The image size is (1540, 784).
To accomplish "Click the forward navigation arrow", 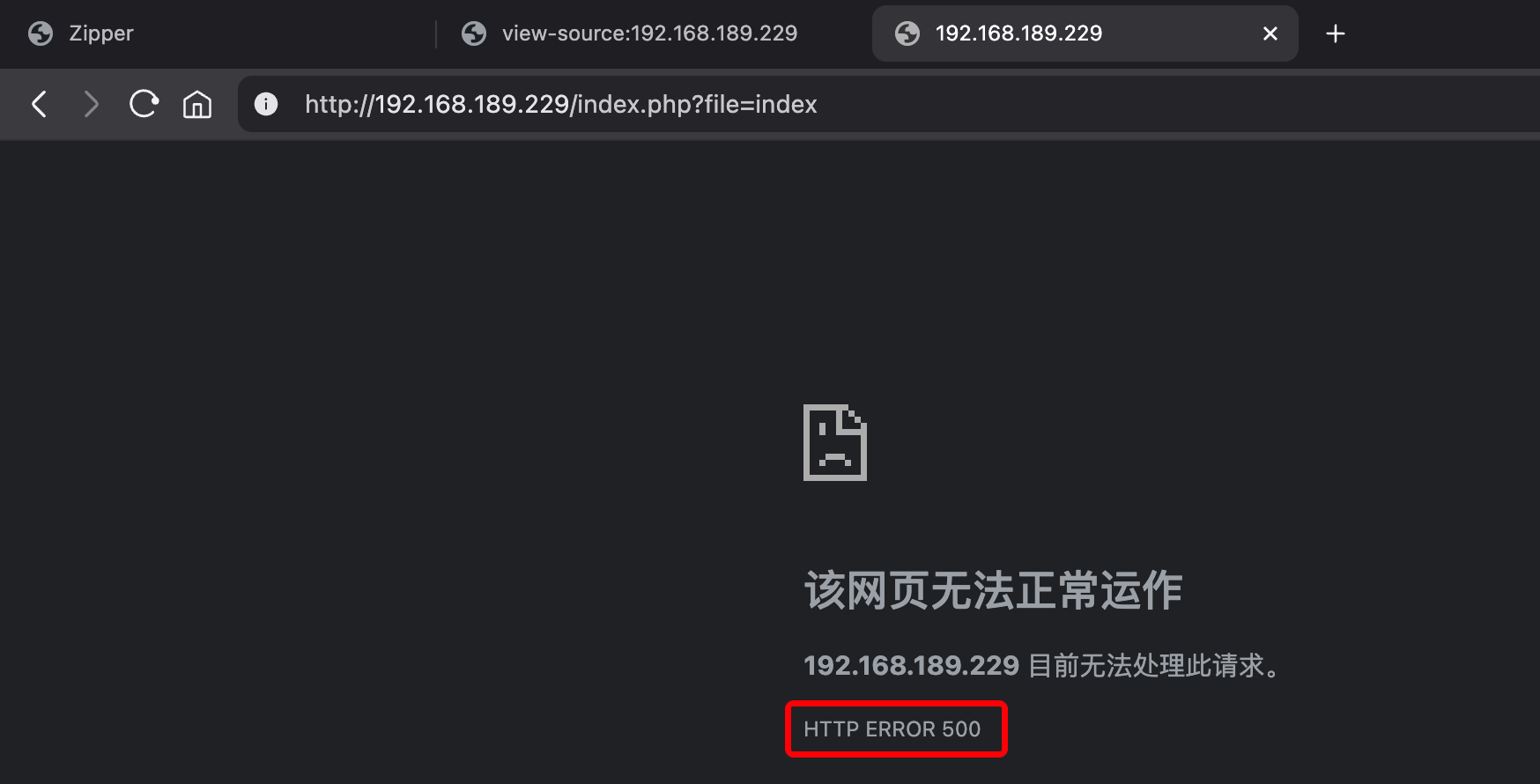I will [x=91, y=104].
